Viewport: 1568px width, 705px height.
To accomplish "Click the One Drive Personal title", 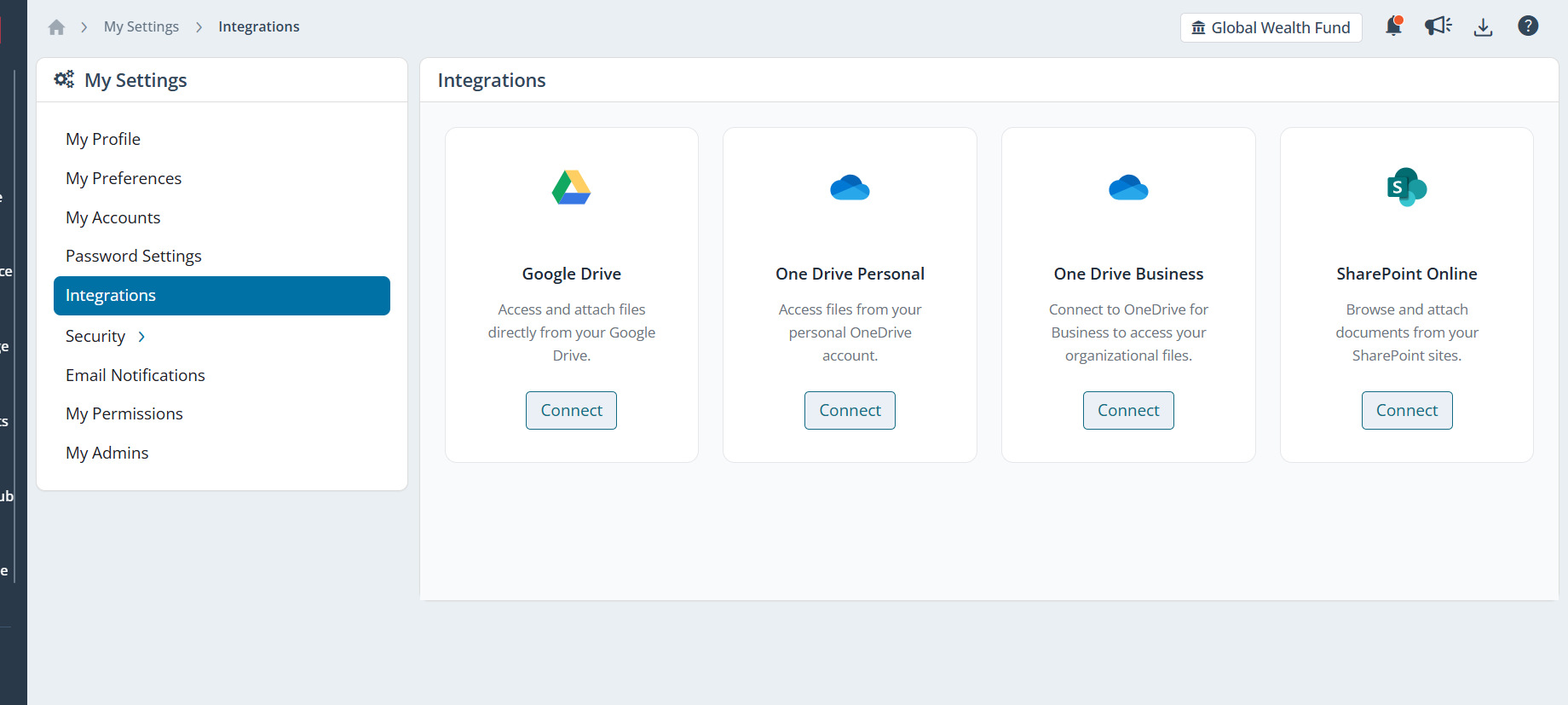I will click(850, 274).
